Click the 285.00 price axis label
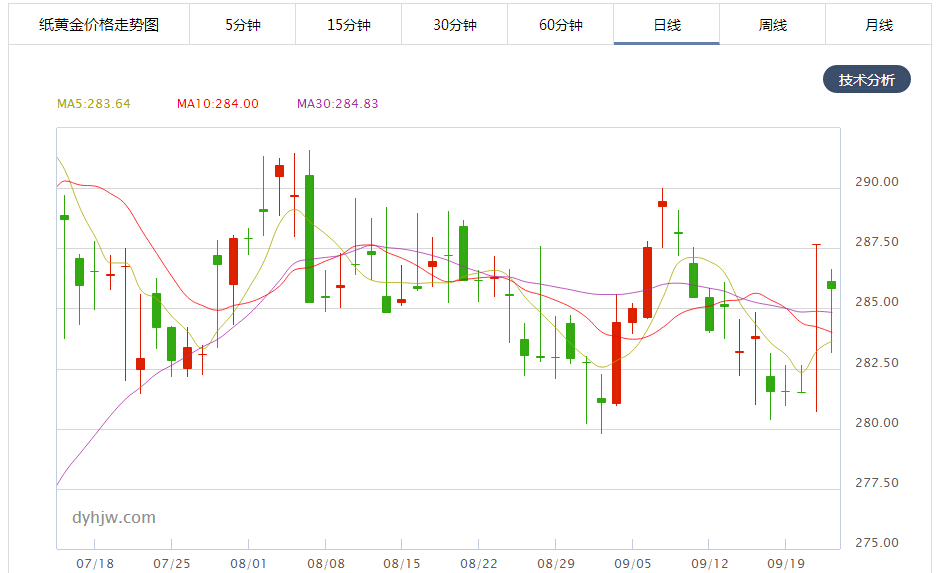The height and width of the screenshot is (573, 936). pyautogui.click(x=876, y=302)
